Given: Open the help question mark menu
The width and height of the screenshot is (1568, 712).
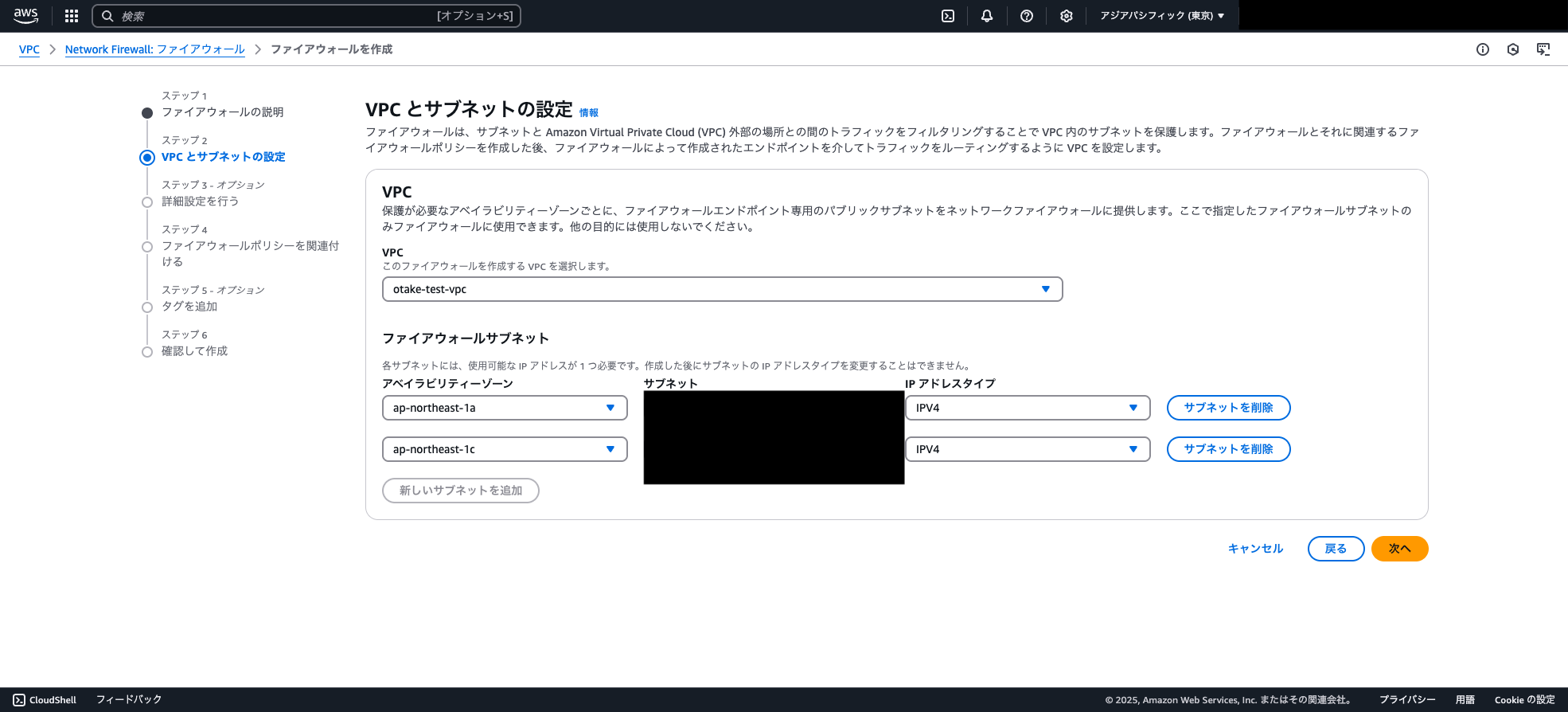Looking at the screenshot, I should tap(1027, 16).
